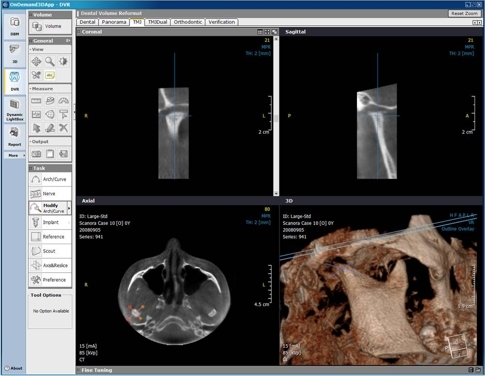Viewport: 485px width, 376px height.
Task: Collapse the Measure section
Action: click(50, 89)
